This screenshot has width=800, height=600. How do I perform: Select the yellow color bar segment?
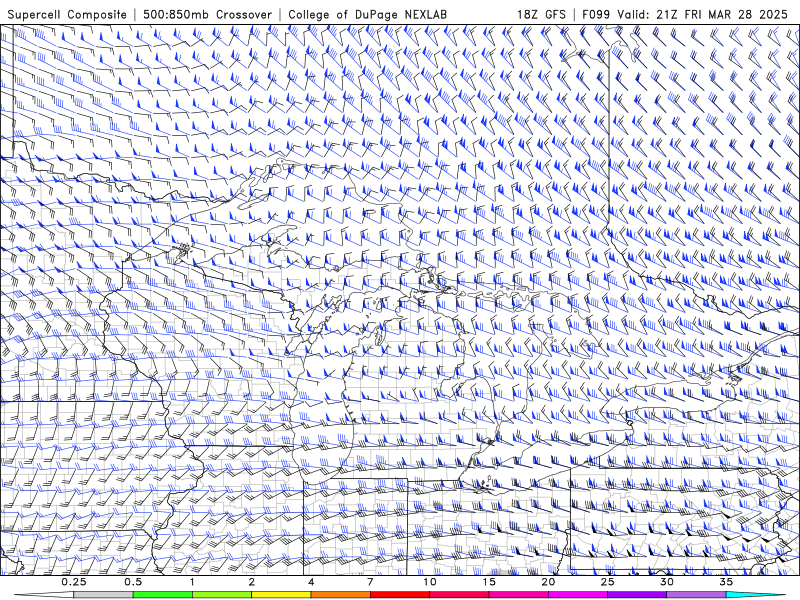(x=281, y=595)
